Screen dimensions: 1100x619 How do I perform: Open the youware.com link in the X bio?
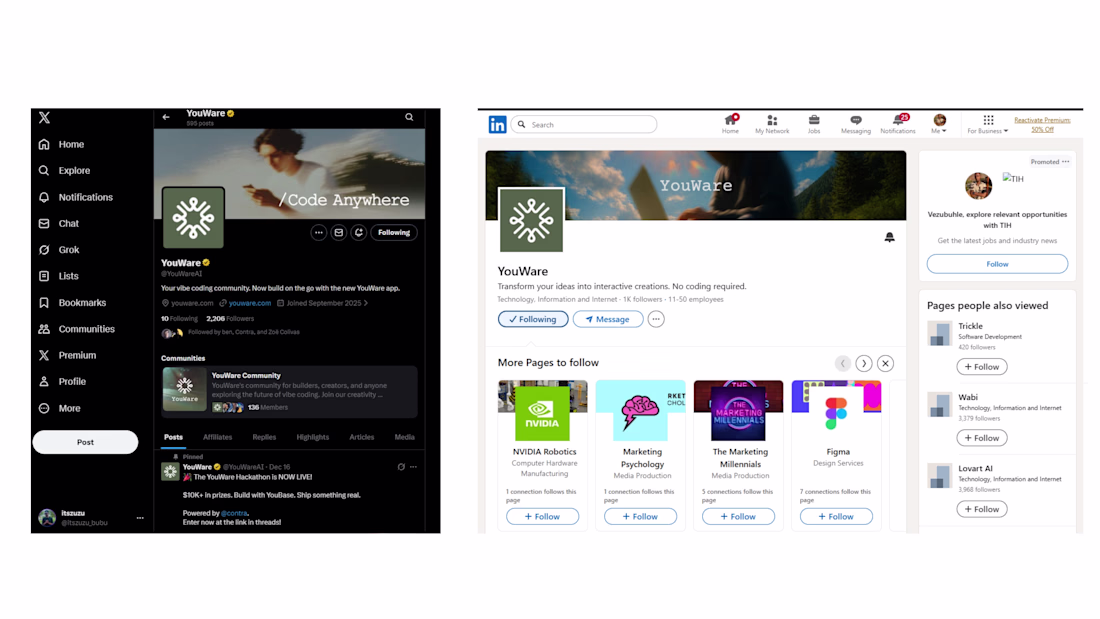coord(249,303)
